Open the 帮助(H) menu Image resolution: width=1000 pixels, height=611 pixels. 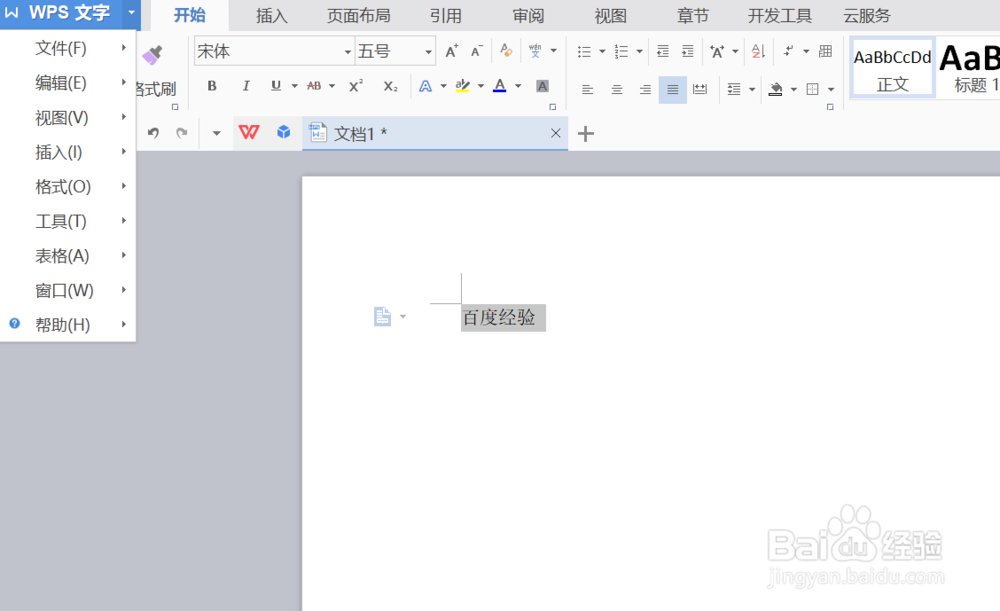[x=68, y=325]
